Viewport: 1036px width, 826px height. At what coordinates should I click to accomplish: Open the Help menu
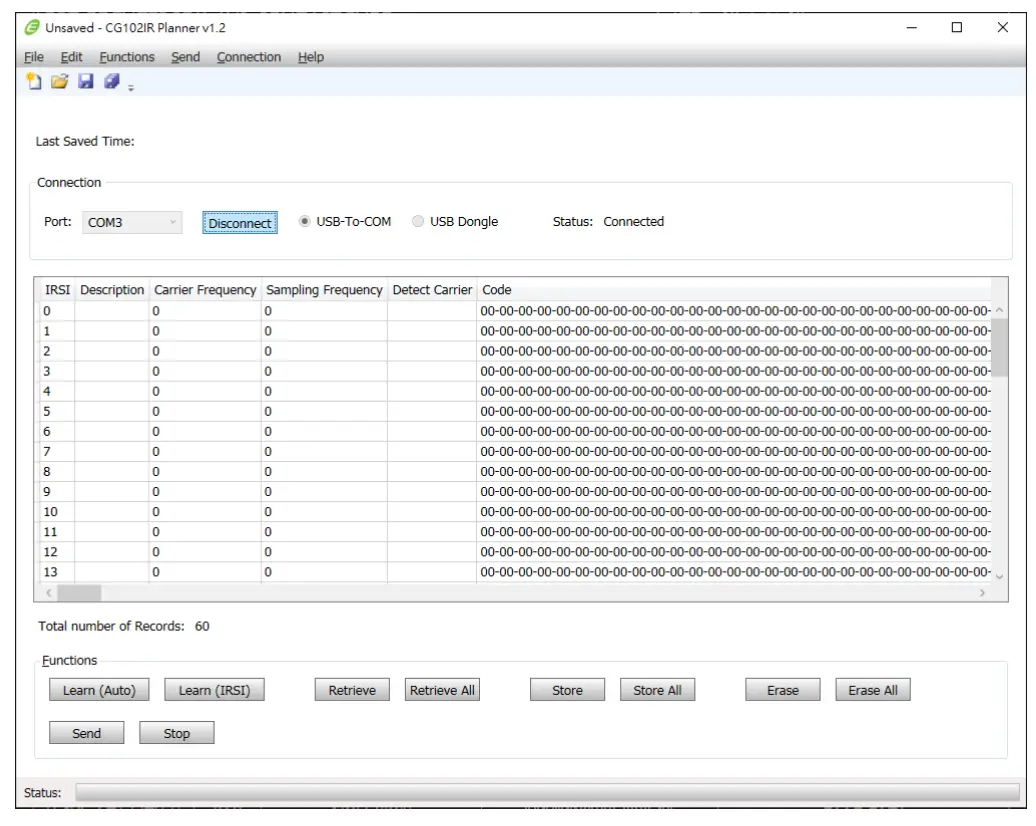click(311, 57)
